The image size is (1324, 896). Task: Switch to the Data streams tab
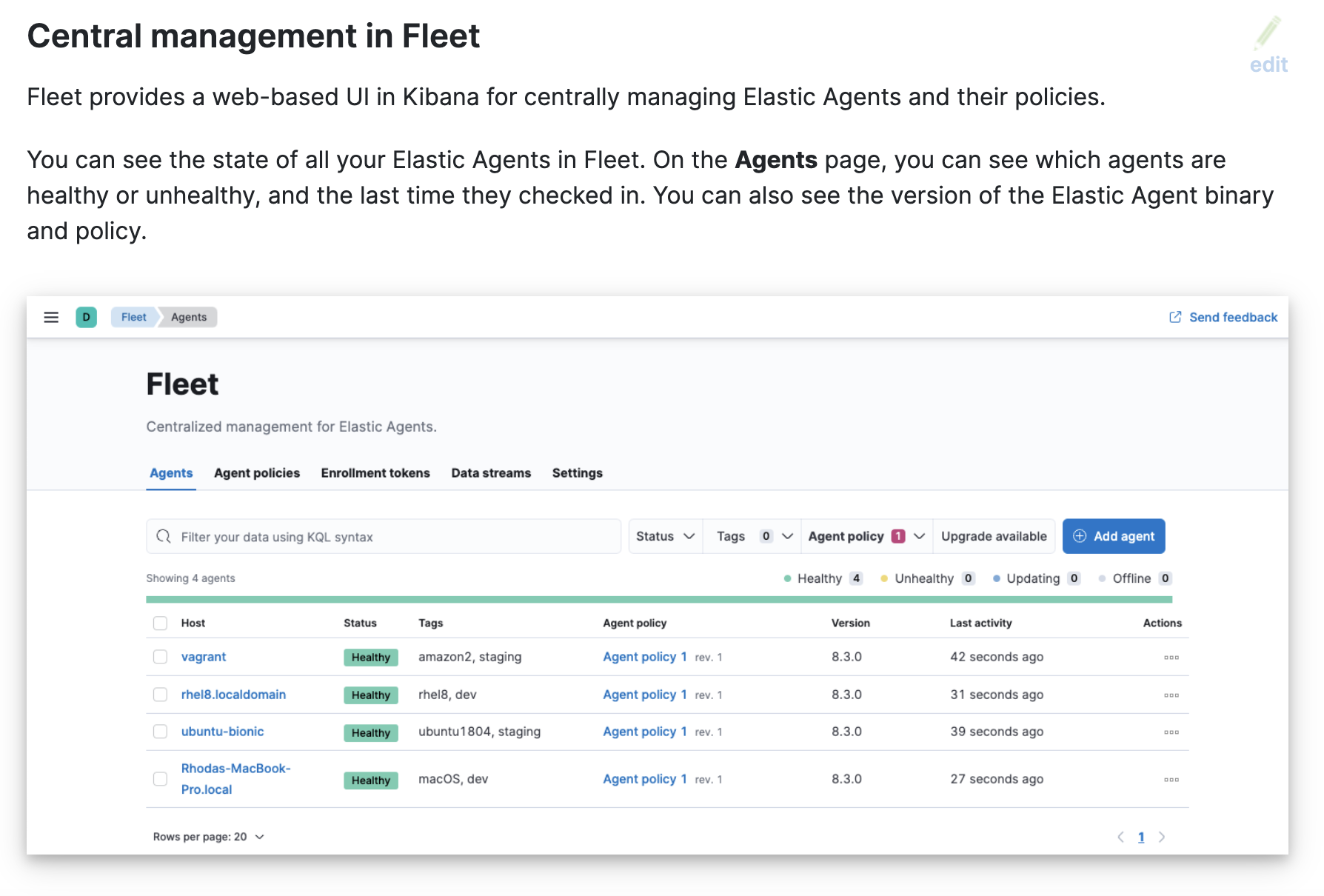pos(490,472)
